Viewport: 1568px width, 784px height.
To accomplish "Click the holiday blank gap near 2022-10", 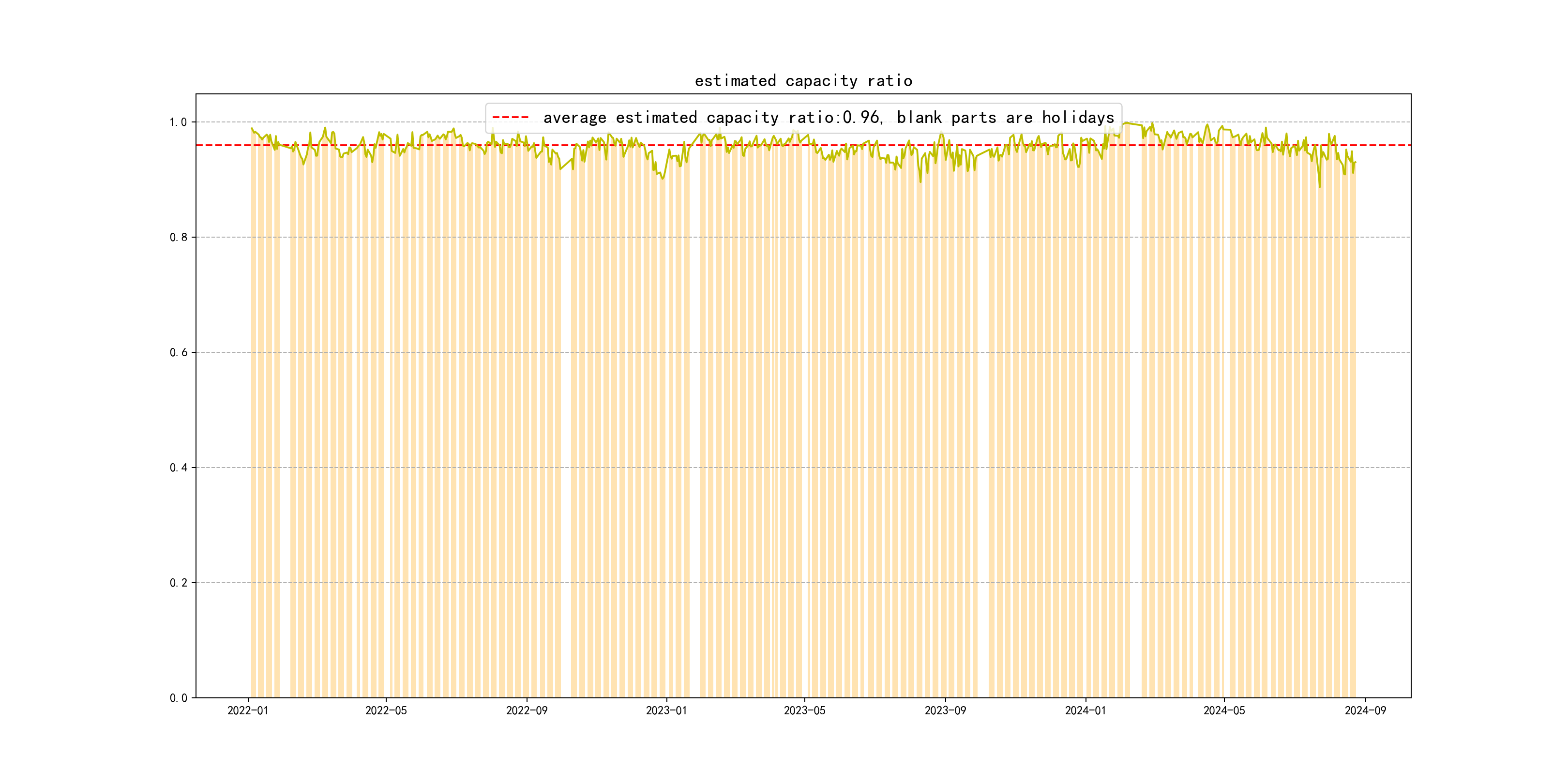I will coord(566,426).
